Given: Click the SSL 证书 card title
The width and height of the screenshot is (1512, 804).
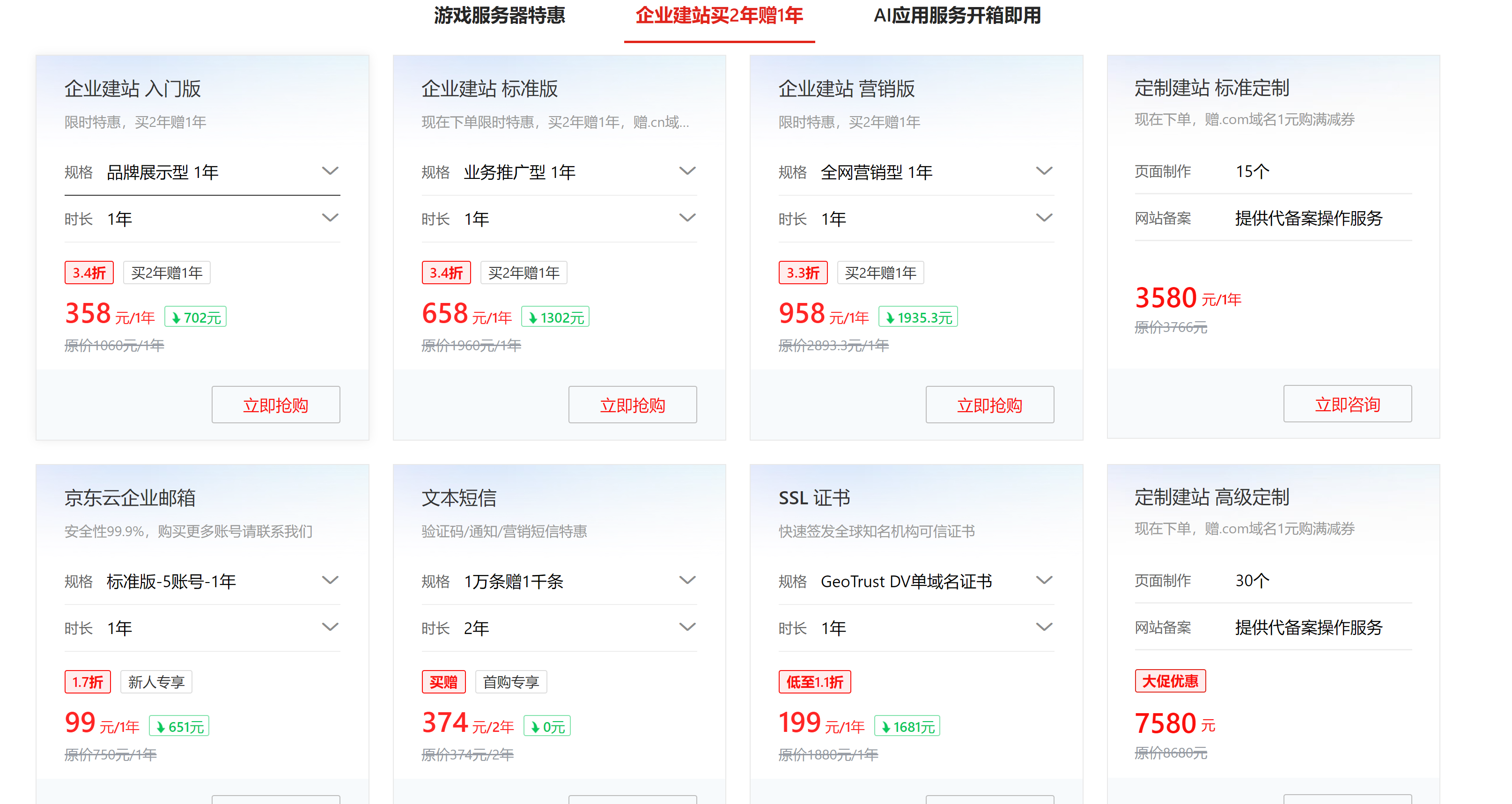Looking at the screenshot, I should [x=814, y=498].
